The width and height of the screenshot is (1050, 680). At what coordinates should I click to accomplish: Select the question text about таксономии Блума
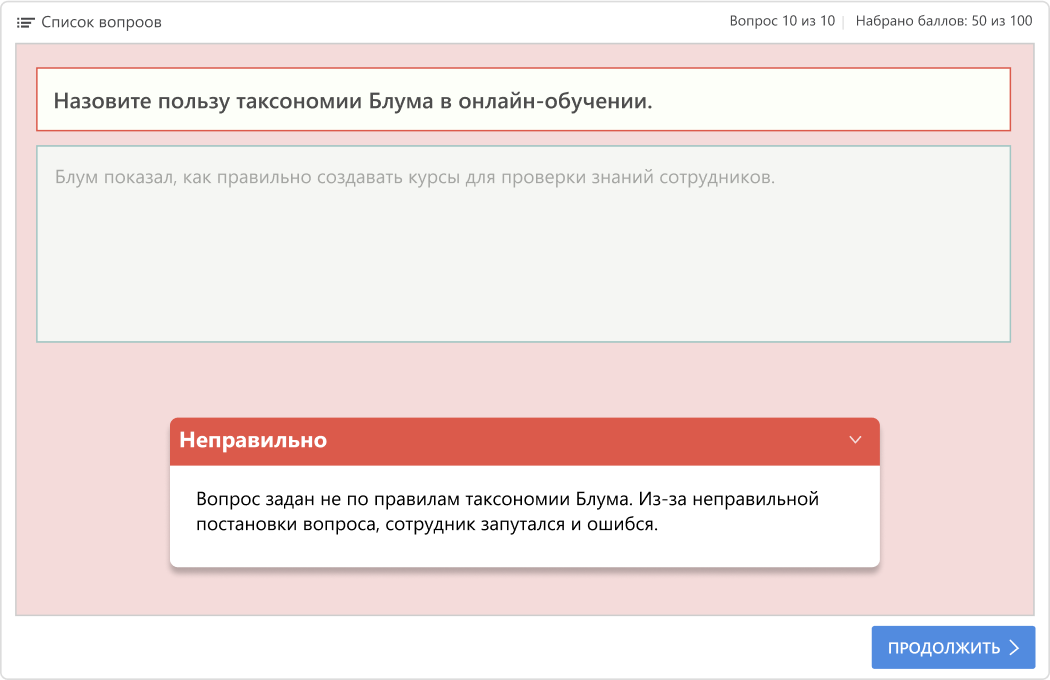(x=352, y=101)
